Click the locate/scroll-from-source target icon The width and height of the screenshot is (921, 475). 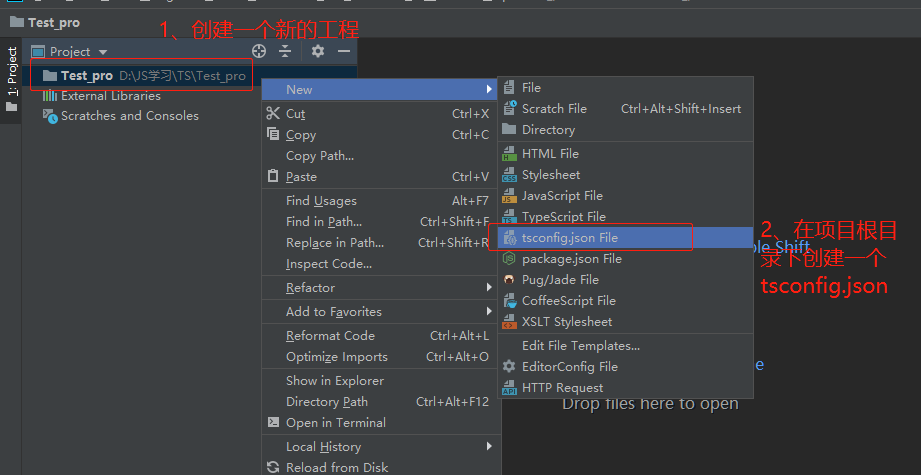coord(258,51)
